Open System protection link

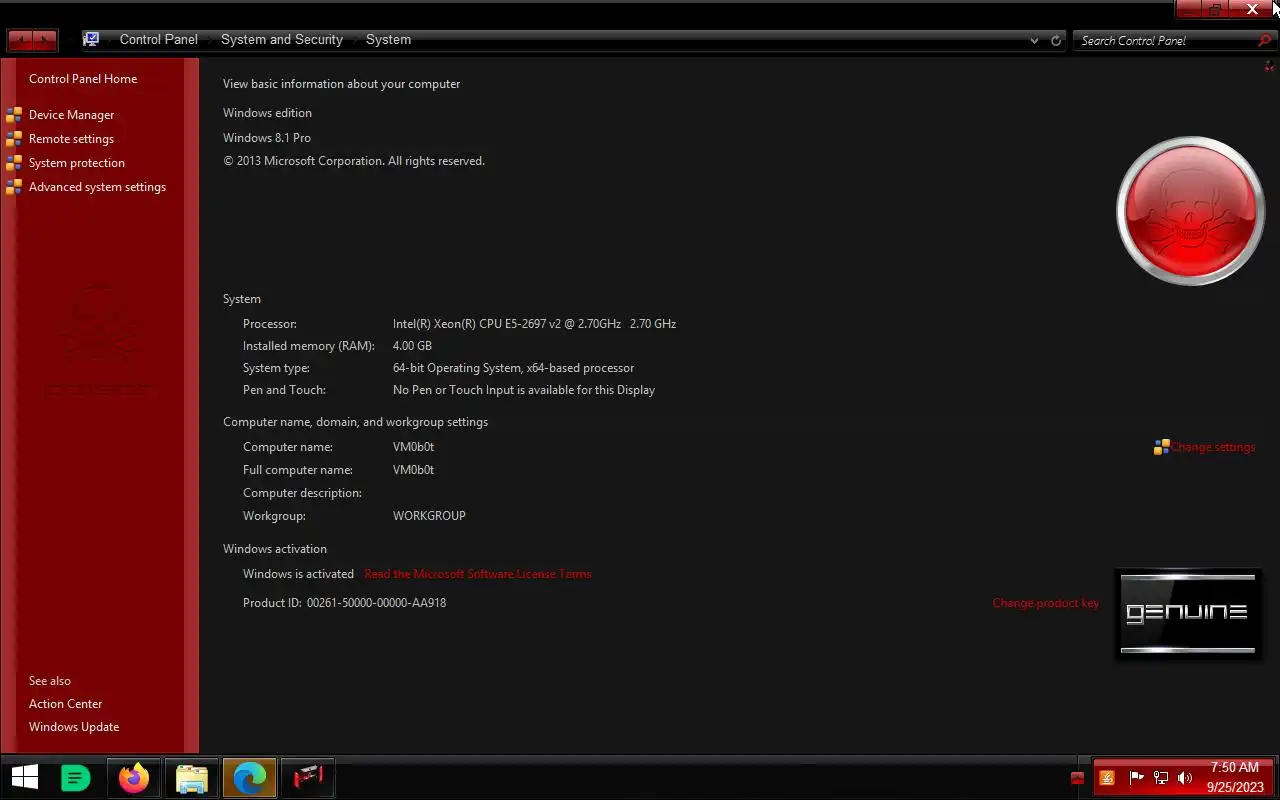point(77,163)
